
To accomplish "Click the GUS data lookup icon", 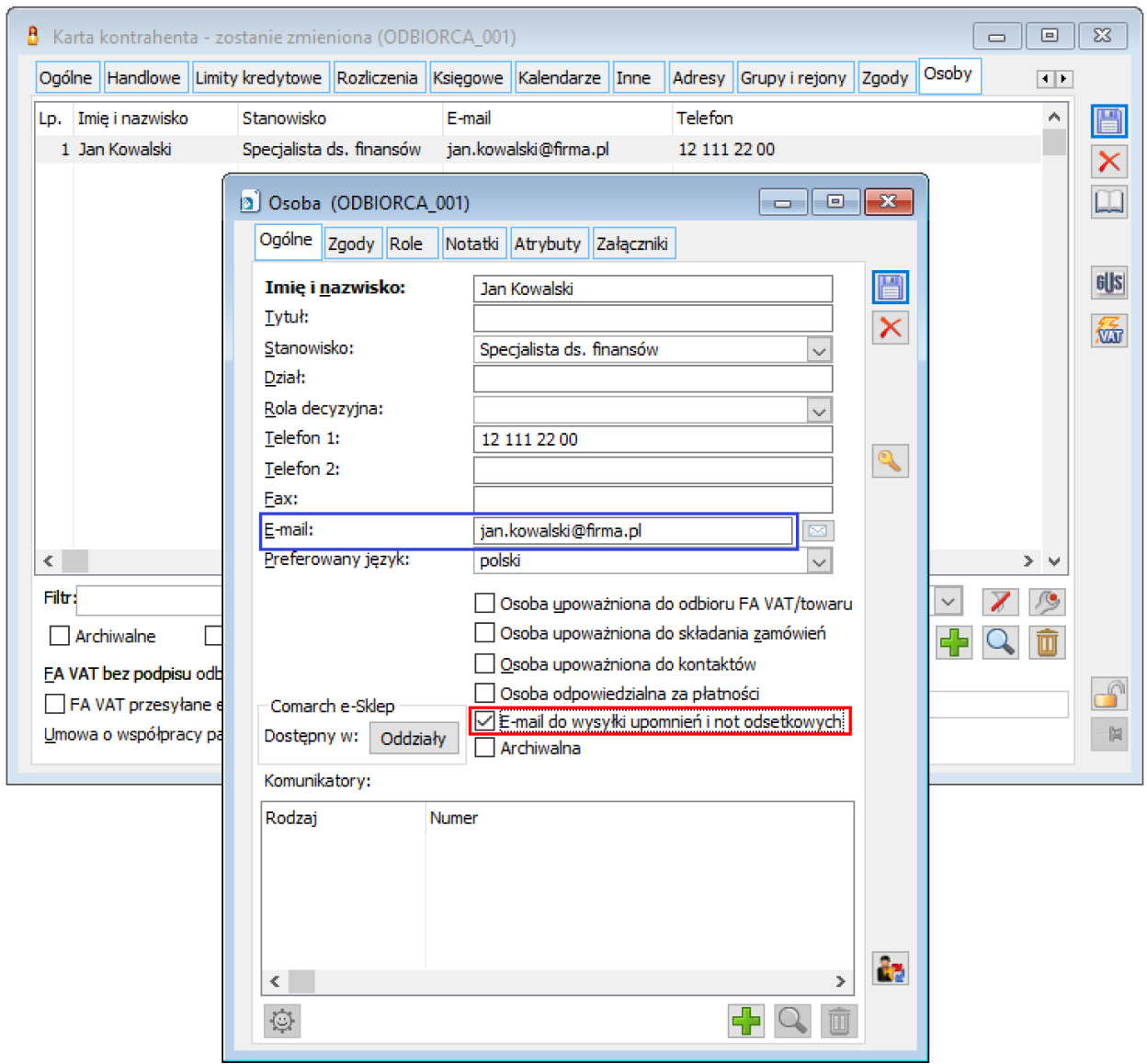I will pyautogui.click(x=1108, y=282).
